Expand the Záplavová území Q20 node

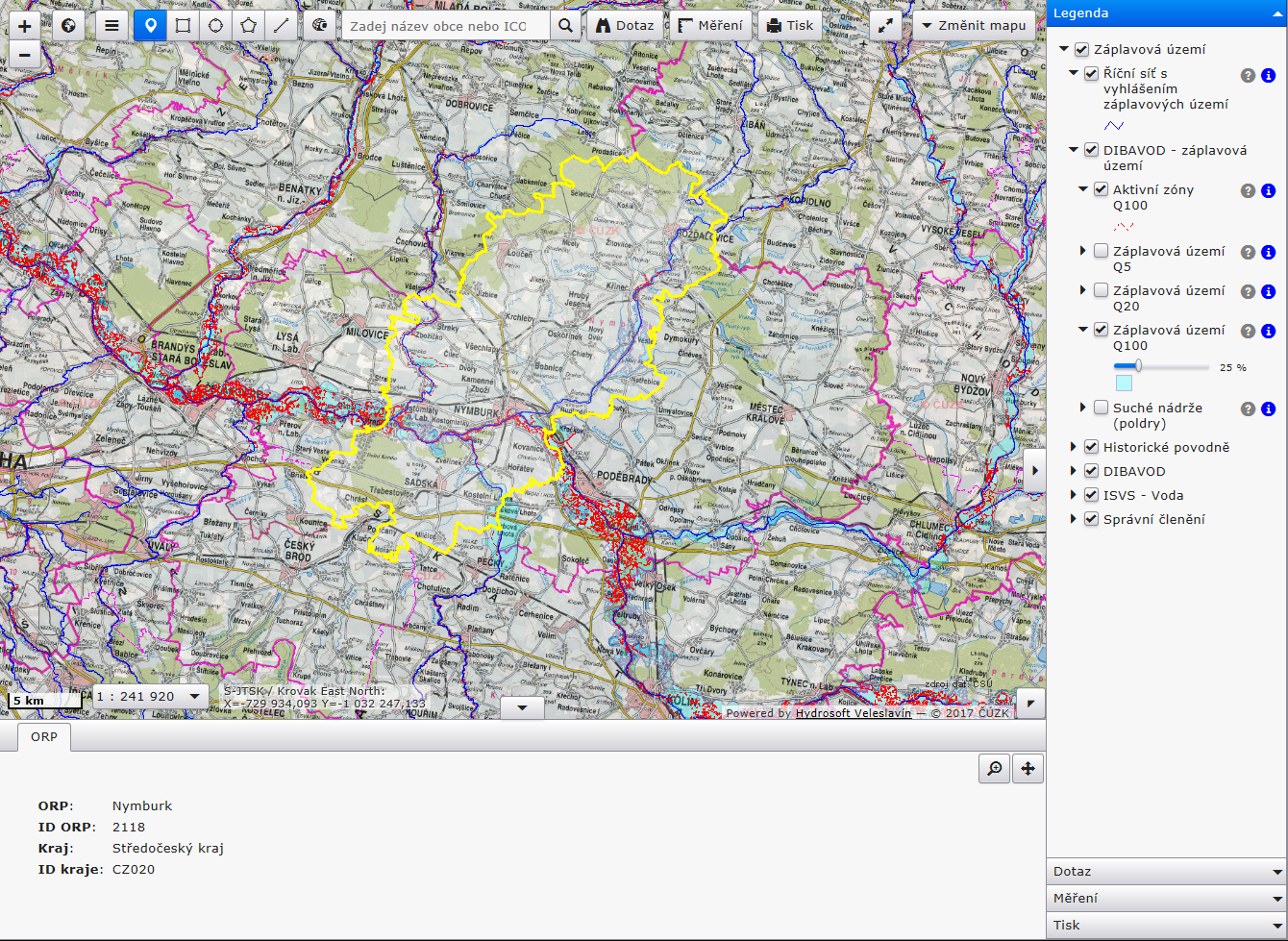tap(1083, 290)
